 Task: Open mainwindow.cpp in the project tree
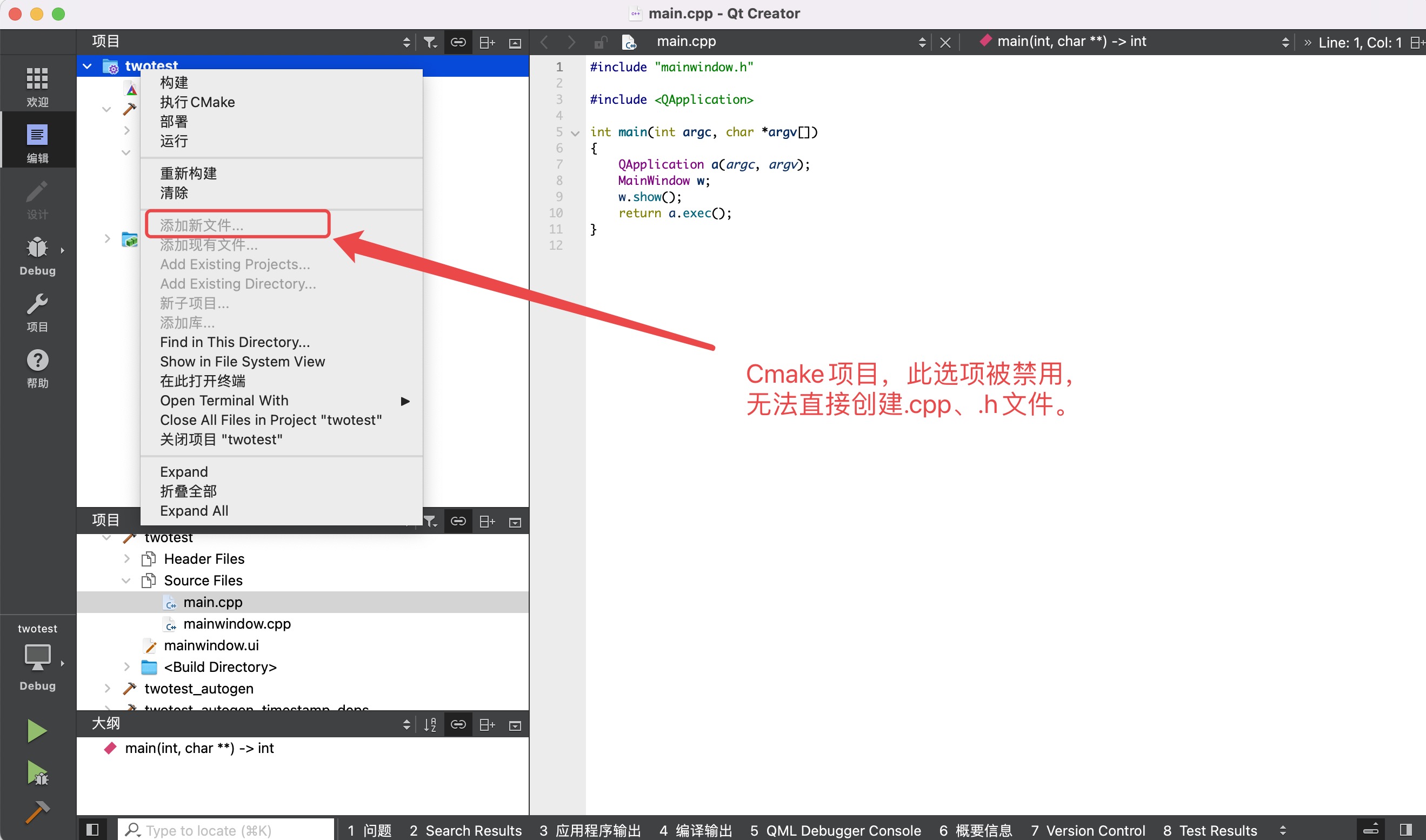[x=237, y=624]
